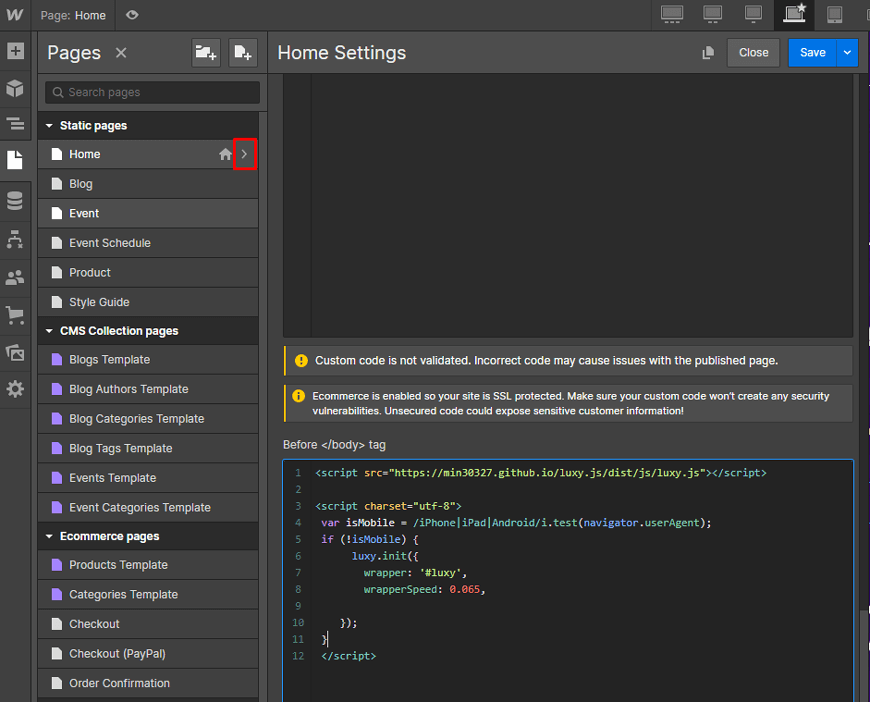Close the Pages panel
Screen dimensions: 870x702
tap(121, 53)
